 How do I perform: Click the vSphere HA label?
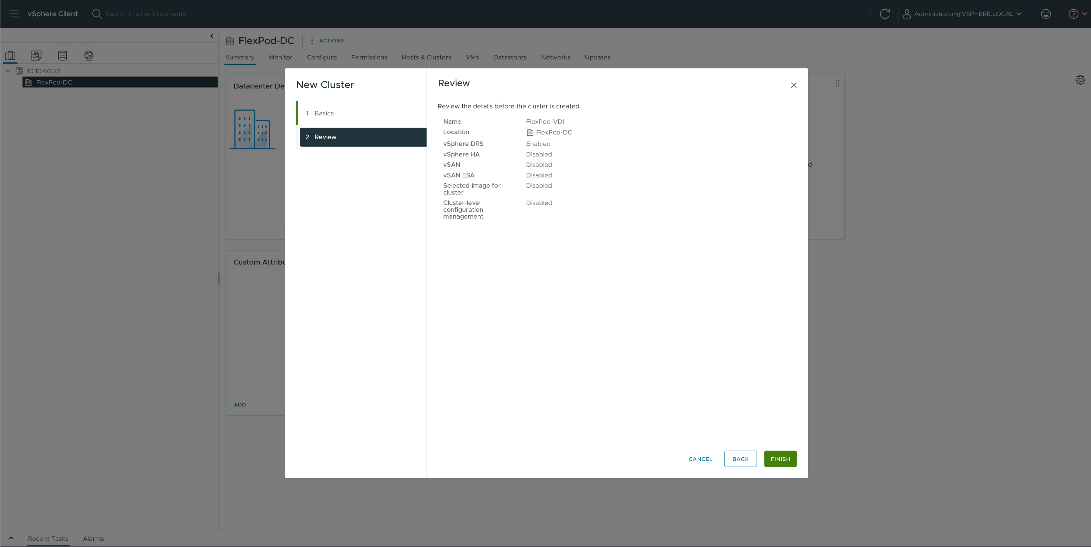(x=461, y=154)
